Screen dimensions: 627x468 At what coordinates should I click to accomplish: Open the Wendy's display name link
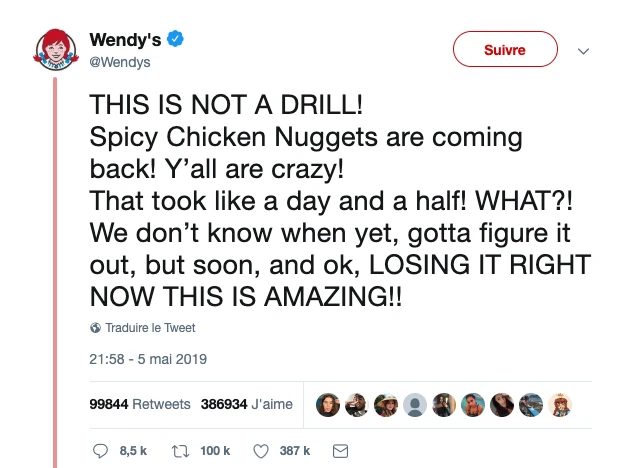coord(126,40)
